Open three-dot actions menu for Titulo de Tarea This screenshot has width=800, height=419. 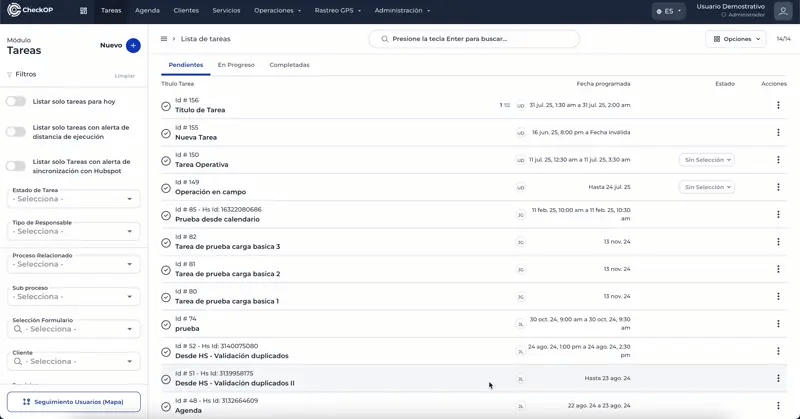(778, 105)
